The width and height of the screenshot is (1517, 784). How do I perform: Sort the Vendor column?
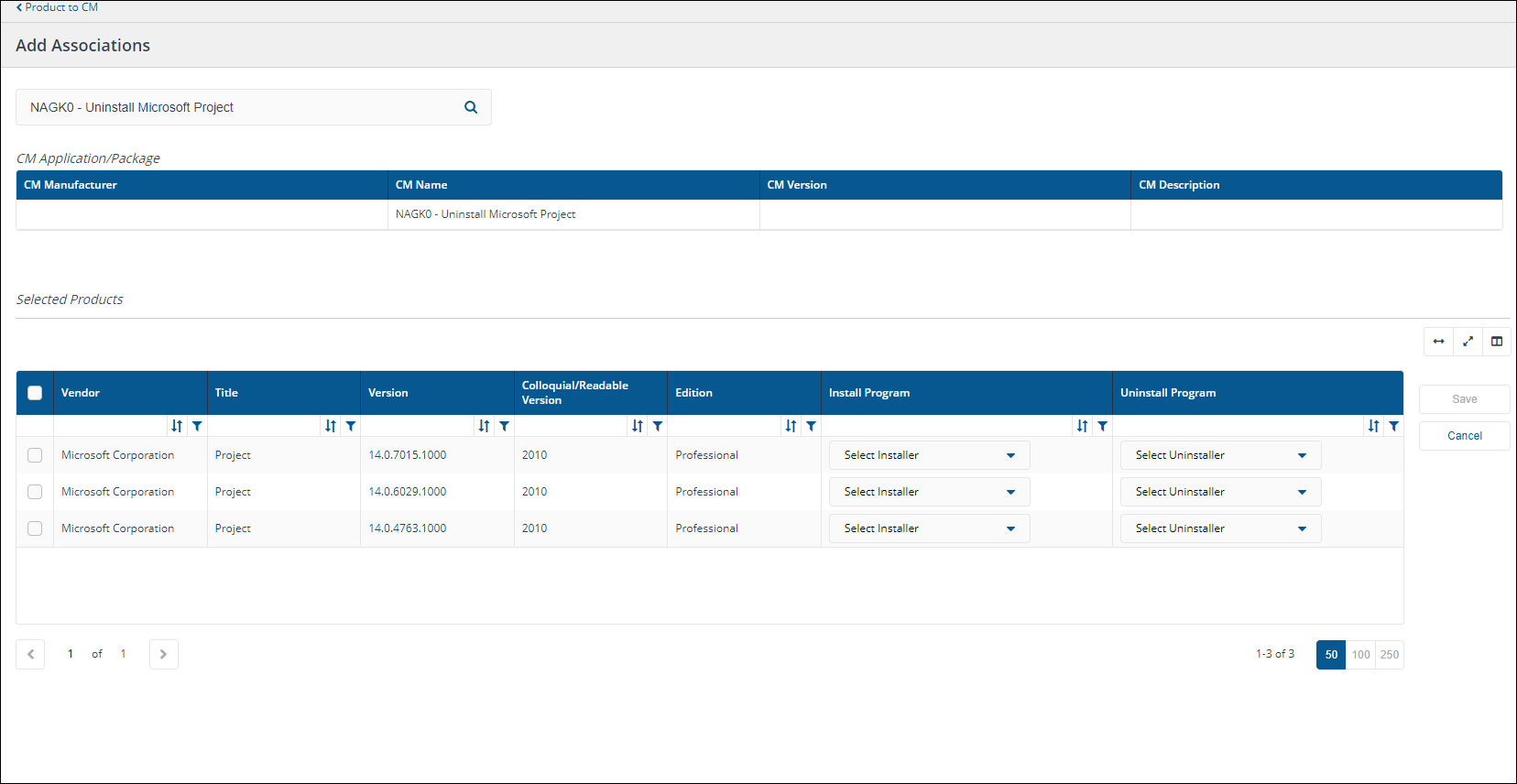point(177,426)
